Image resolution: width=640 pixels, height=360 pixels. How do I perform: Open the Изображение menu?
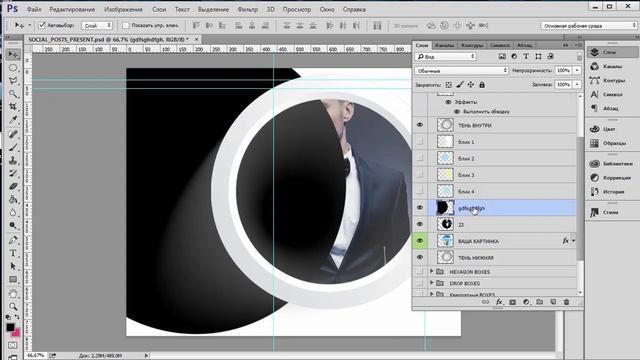coord(123,9)
